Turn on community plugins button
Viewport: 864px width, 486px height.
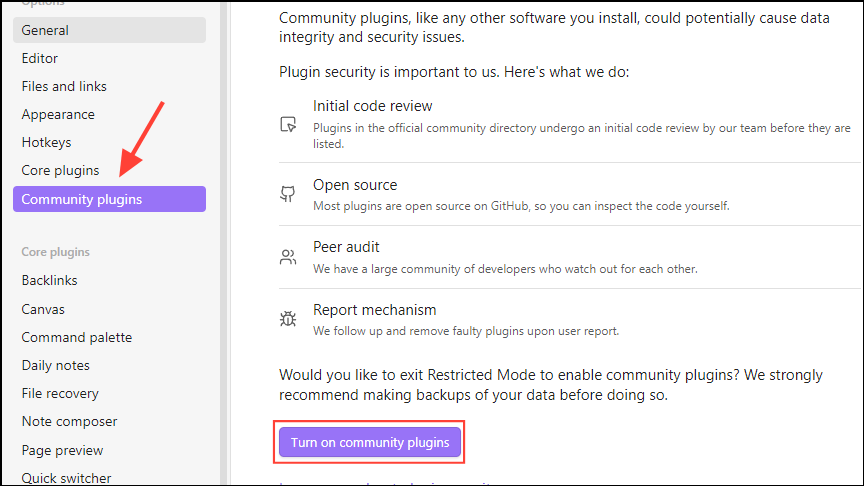[x=370, y=442]
